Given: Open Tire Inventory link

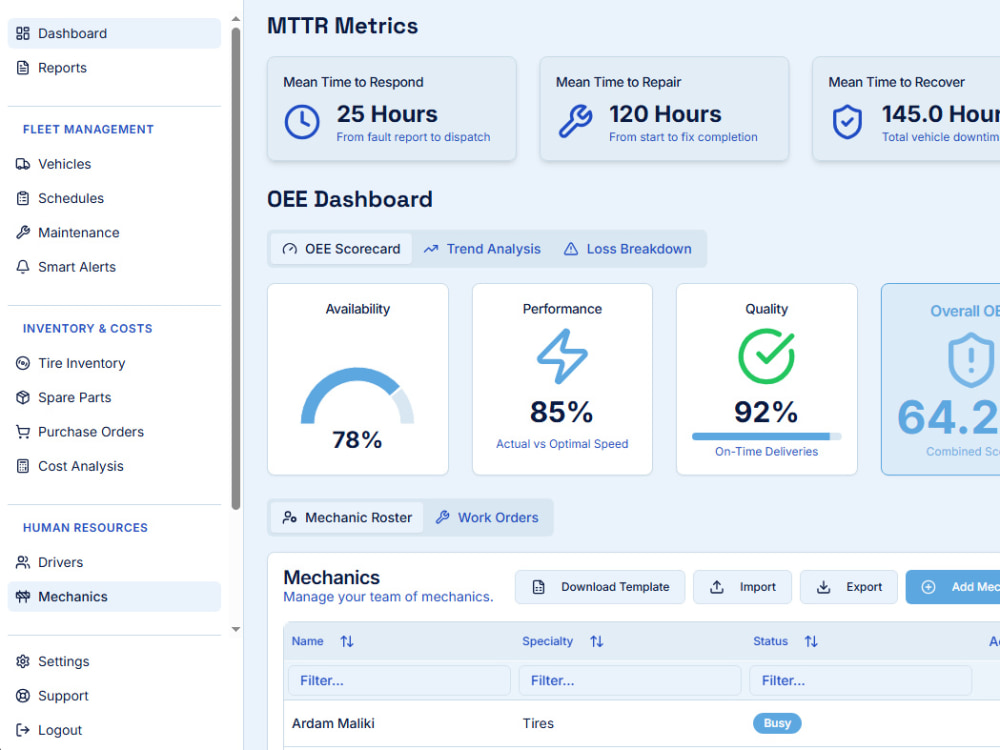Looking at the screenshot, I should pyautogui.click(x=114, y=364).
